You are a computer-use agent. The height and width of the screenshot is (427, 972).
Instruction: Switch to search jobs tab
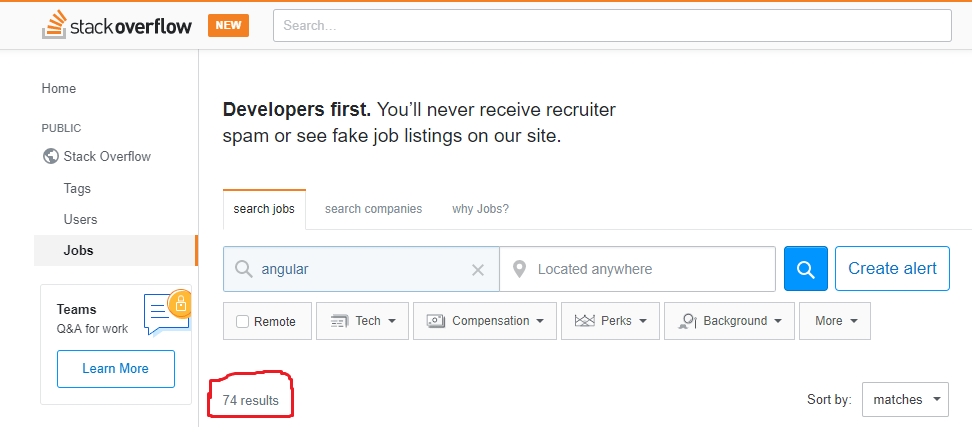pyautogui.click(x=264, y=209)
